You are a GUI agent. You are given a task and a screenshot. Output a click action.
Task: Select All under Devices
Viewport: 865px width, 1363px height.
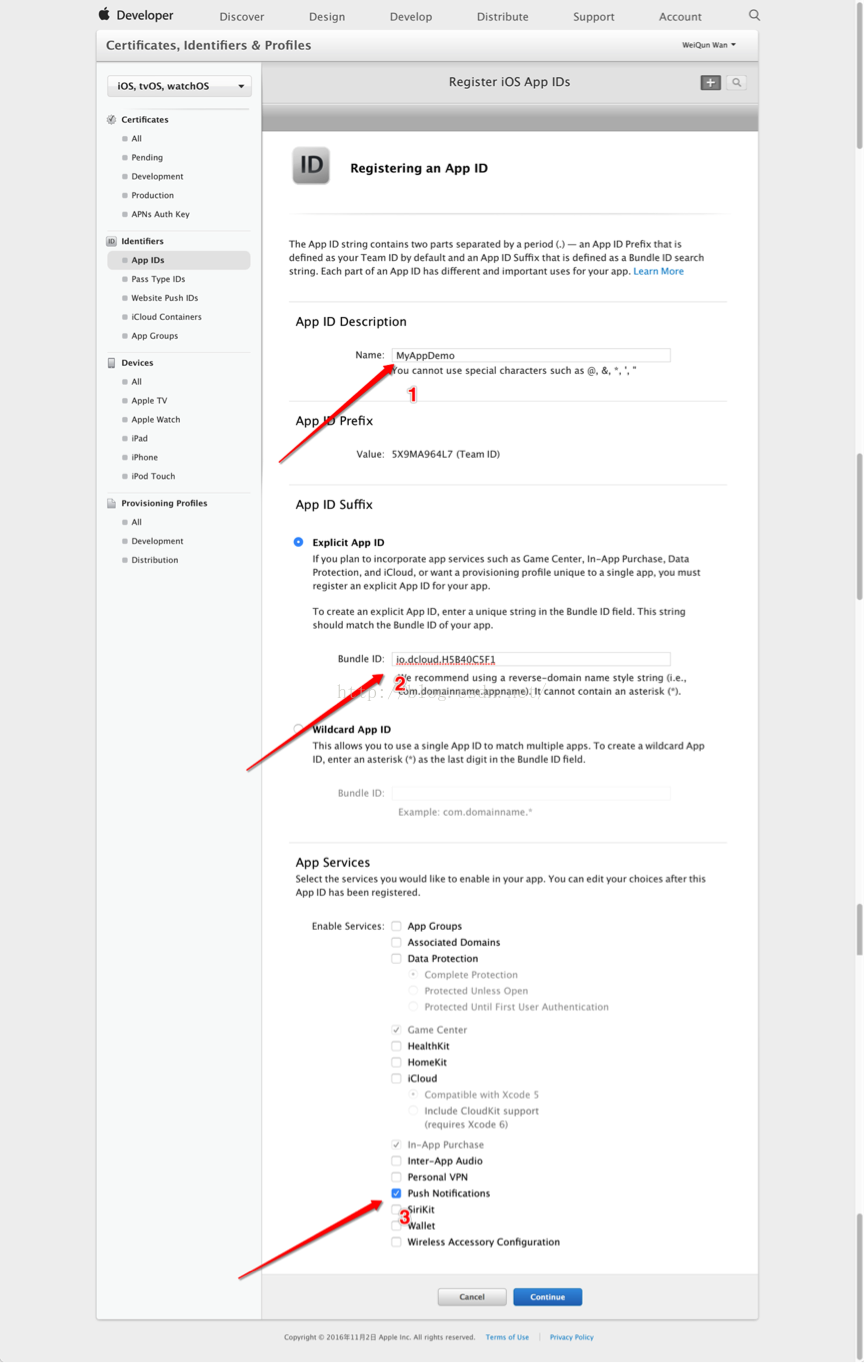point(137,382)
